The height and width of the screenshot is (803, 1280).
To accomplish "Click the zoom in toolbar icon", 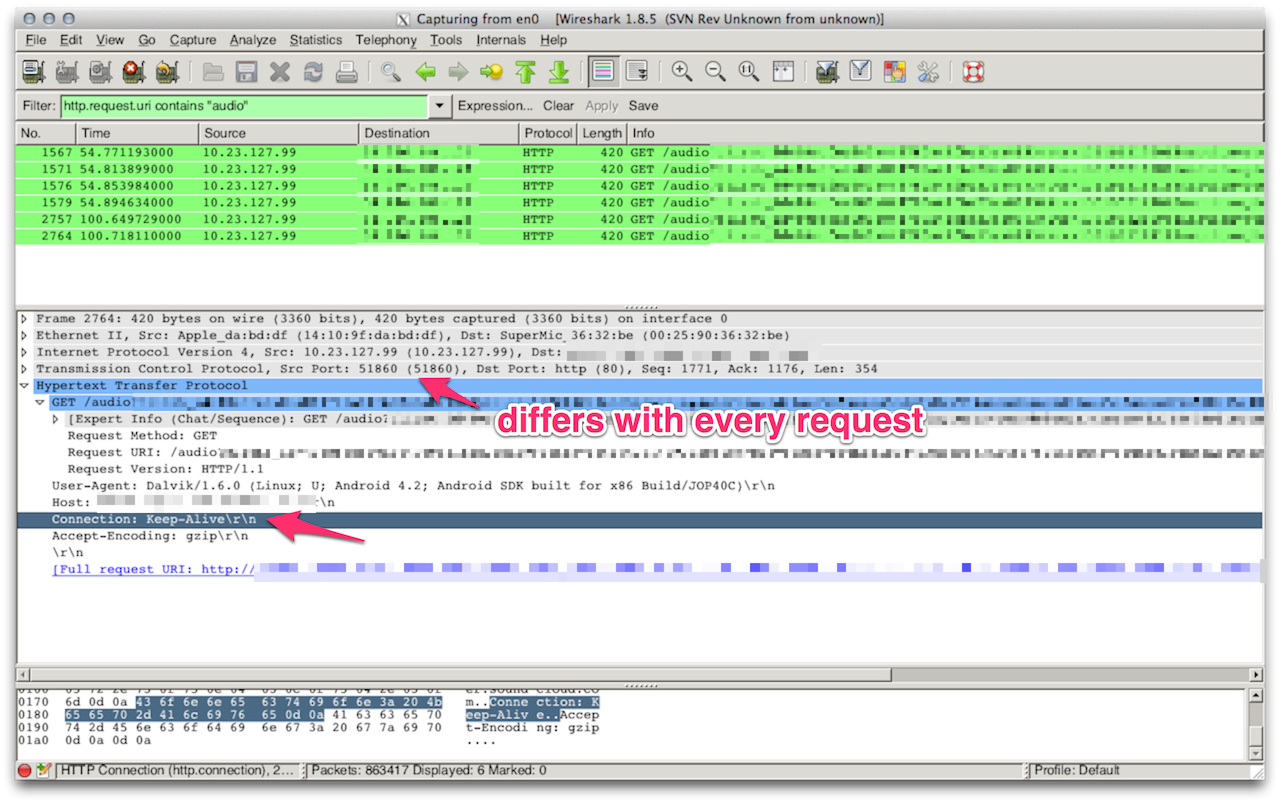I will click(682, 72).
